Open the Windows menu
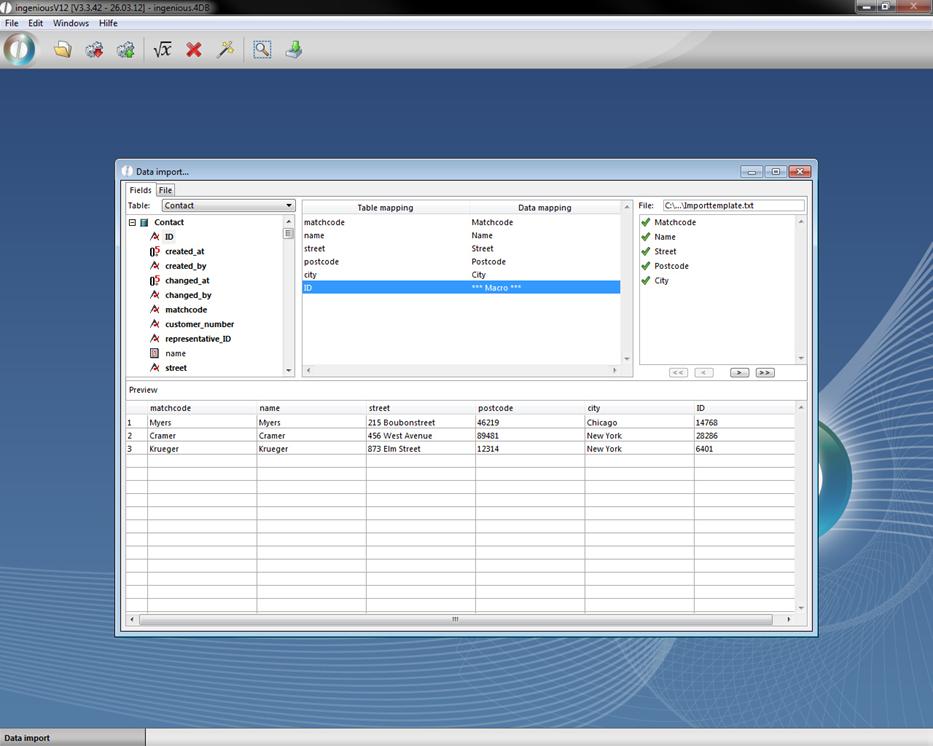The image size is (933, 746). (x=70, y=23)
